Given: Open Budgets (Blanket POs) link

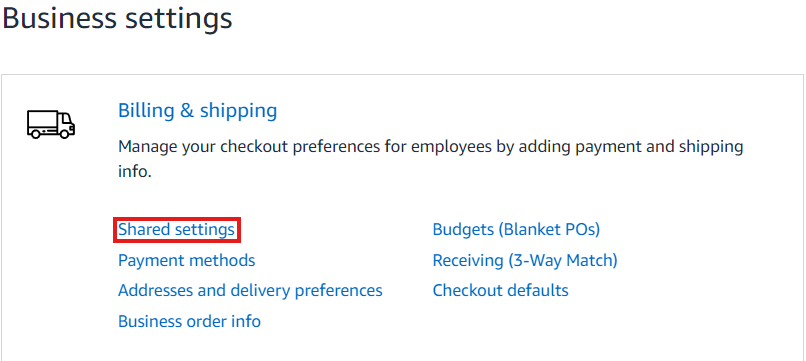Looking at the screenshot, I should coord(516,229).
